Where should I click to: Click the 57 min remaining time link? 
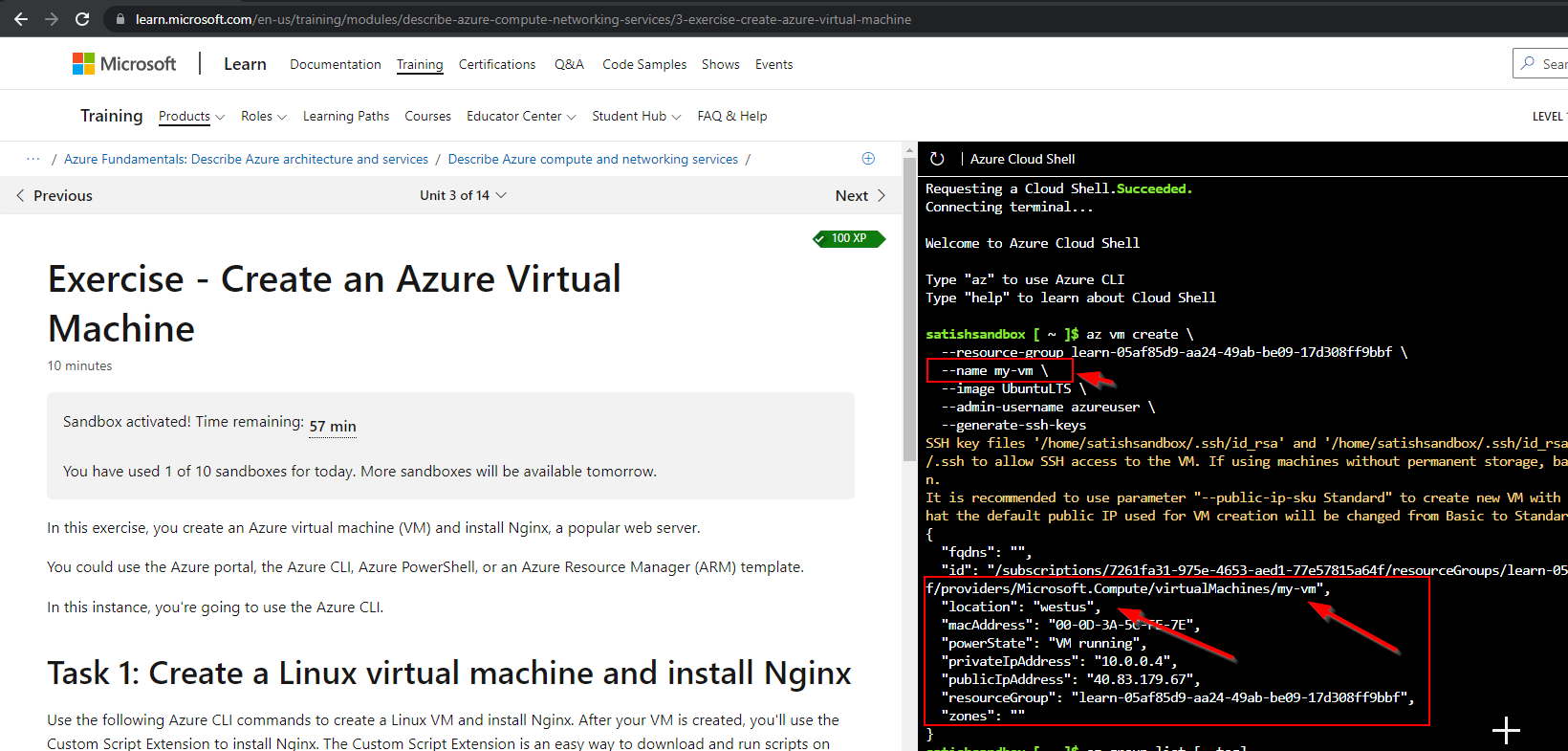[x=333, y=427]
